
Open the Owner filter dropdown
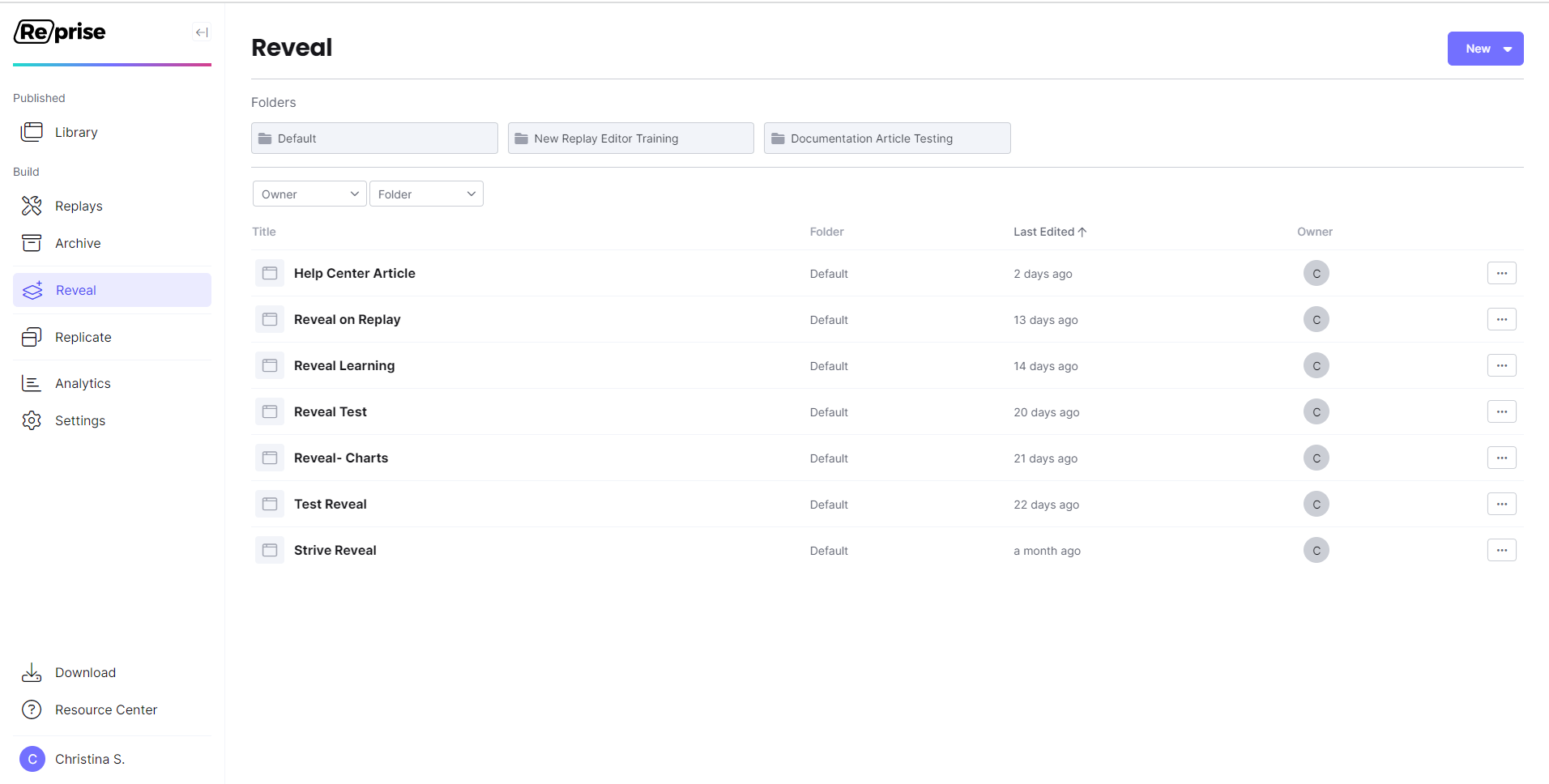click(x=309, y=194)
